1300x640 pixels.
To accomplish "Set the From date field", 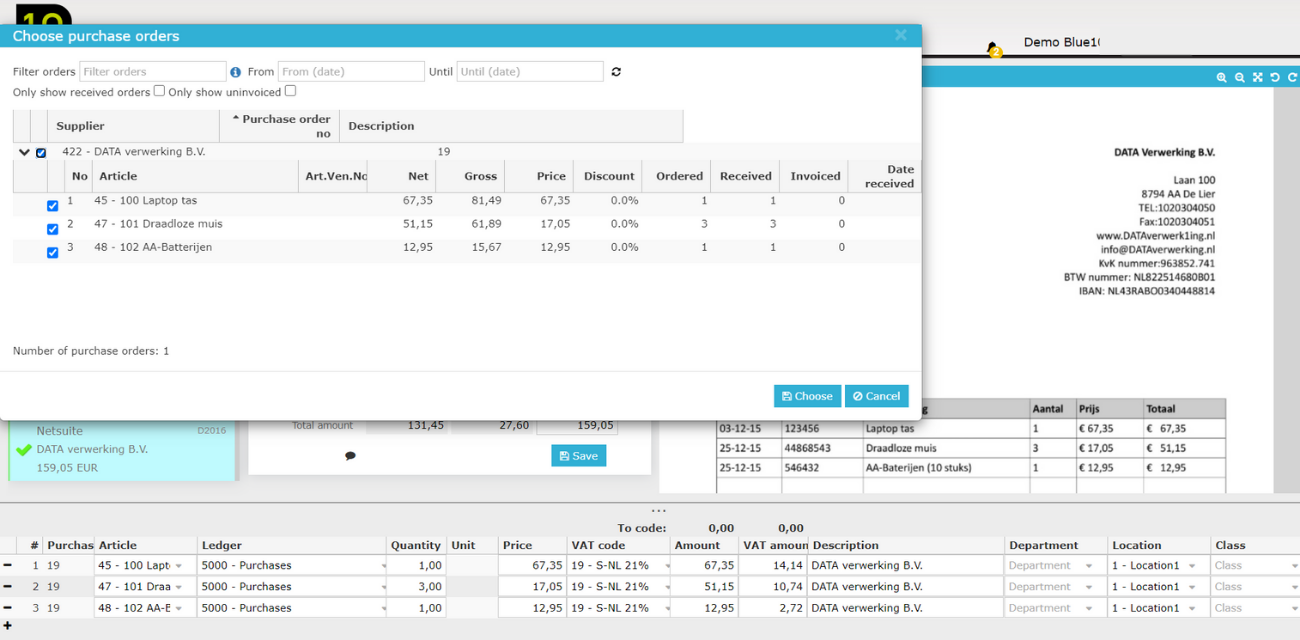I will (351, 72).
